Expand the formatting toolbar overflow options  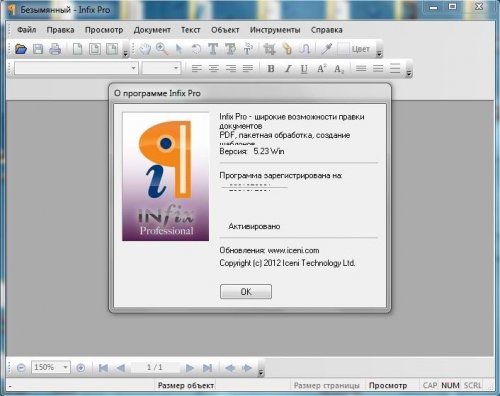409,73
